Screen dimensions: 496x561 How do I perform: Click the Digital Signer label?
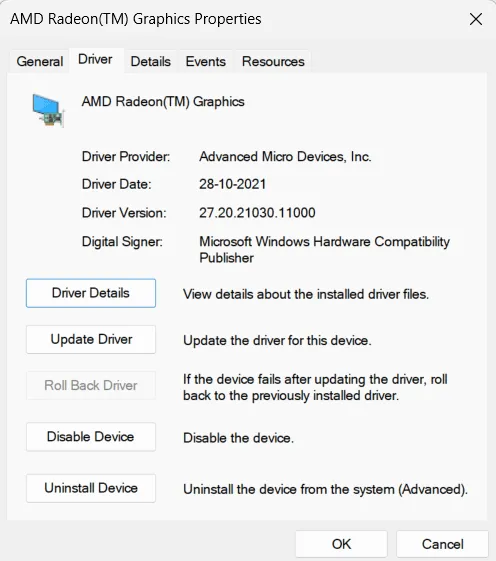coord(122,242)
